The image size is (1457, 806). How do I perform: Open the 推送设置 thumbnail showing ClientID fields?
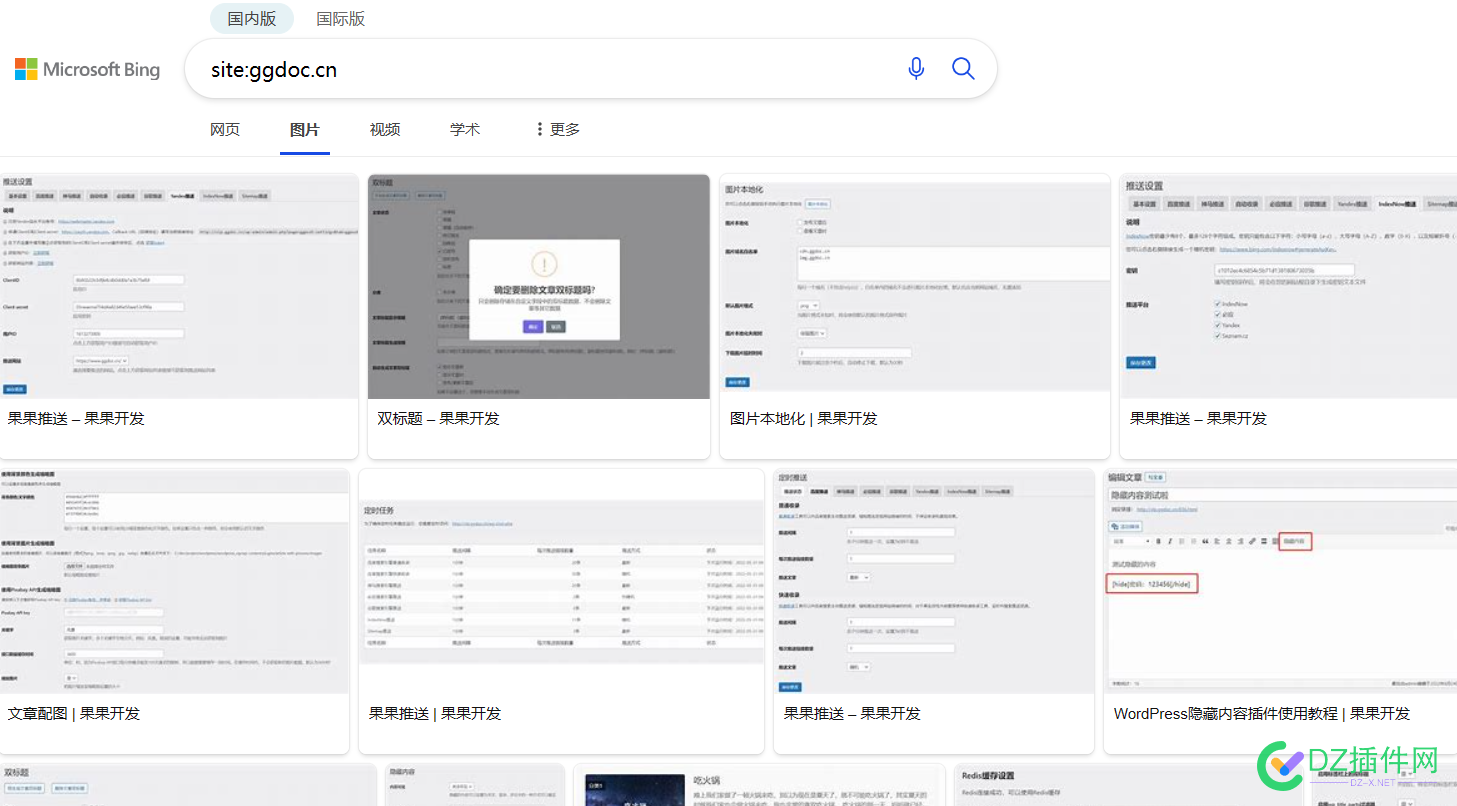(x=179, y=286)
